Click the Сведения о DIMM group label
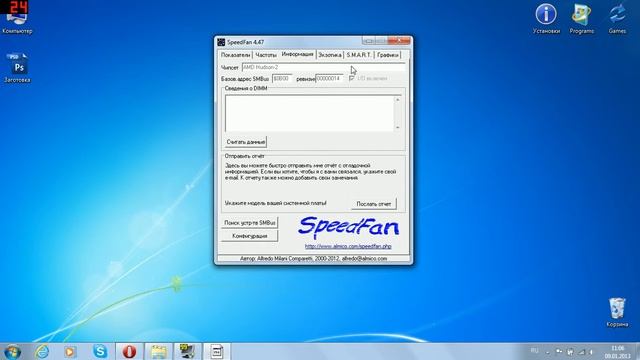The width and height of the screenshot is (640, 360). click(x=246, y=88)
